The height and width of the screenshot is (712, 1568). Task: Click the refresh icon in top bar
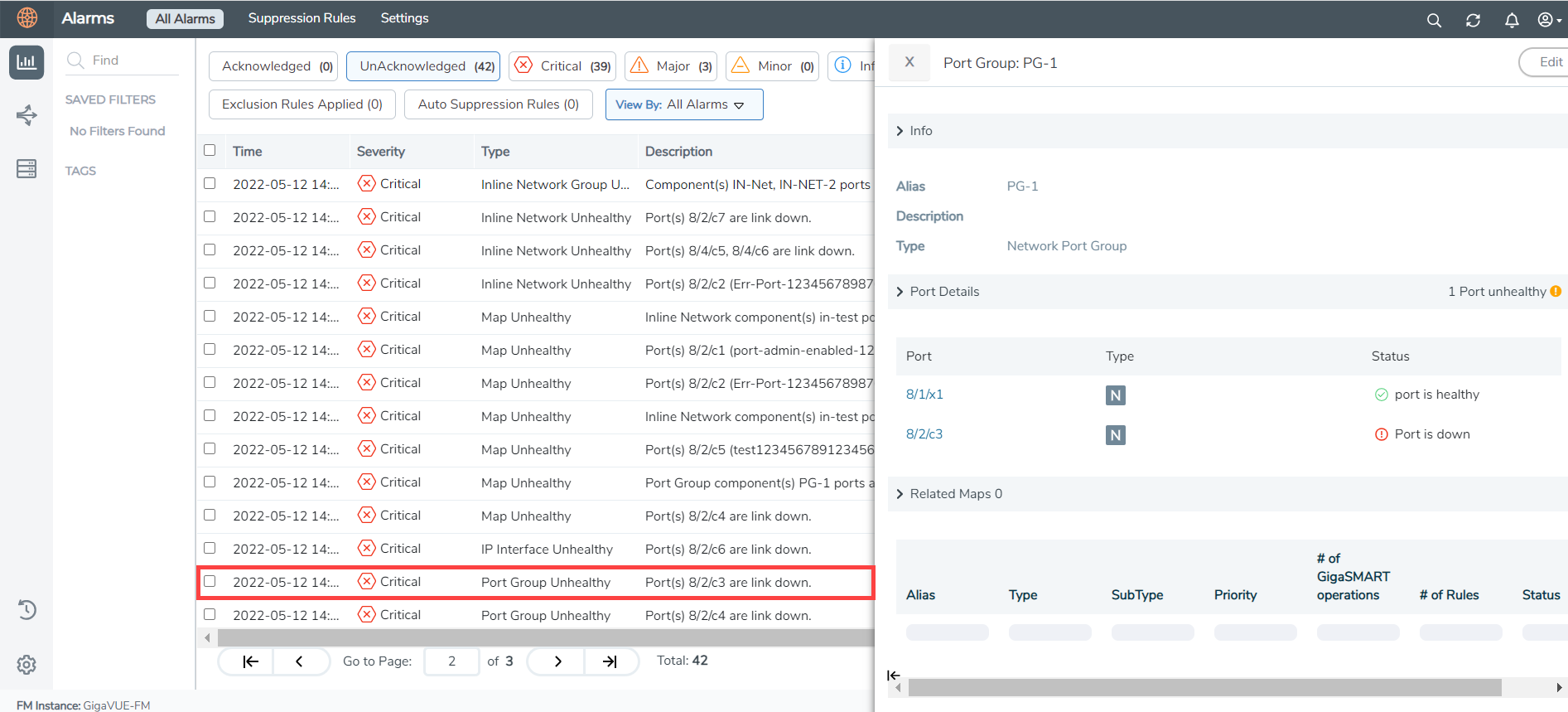[x=1473, y=20]
